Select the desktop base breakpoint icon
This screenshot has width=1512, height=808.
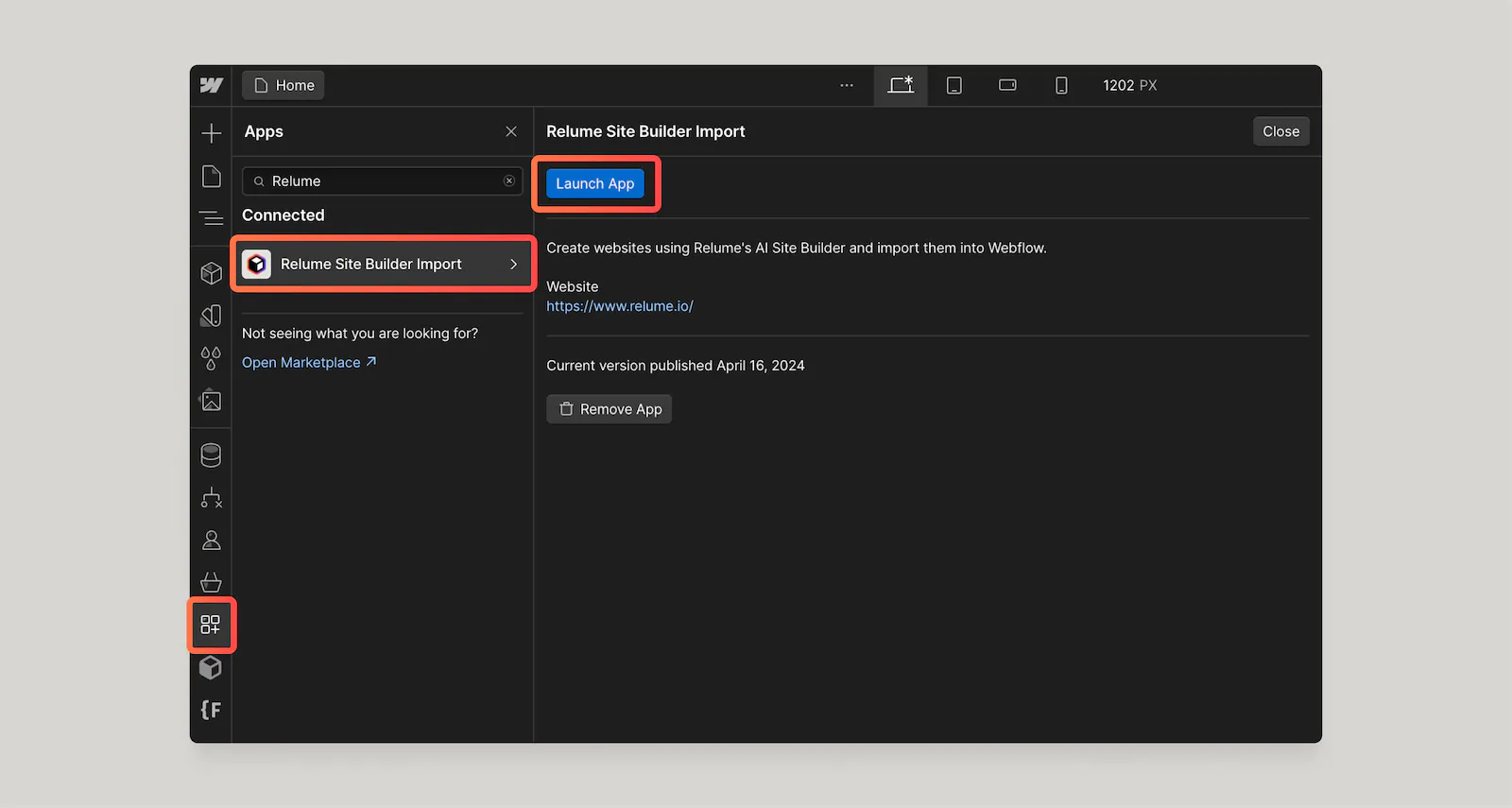tap(901, 85)
